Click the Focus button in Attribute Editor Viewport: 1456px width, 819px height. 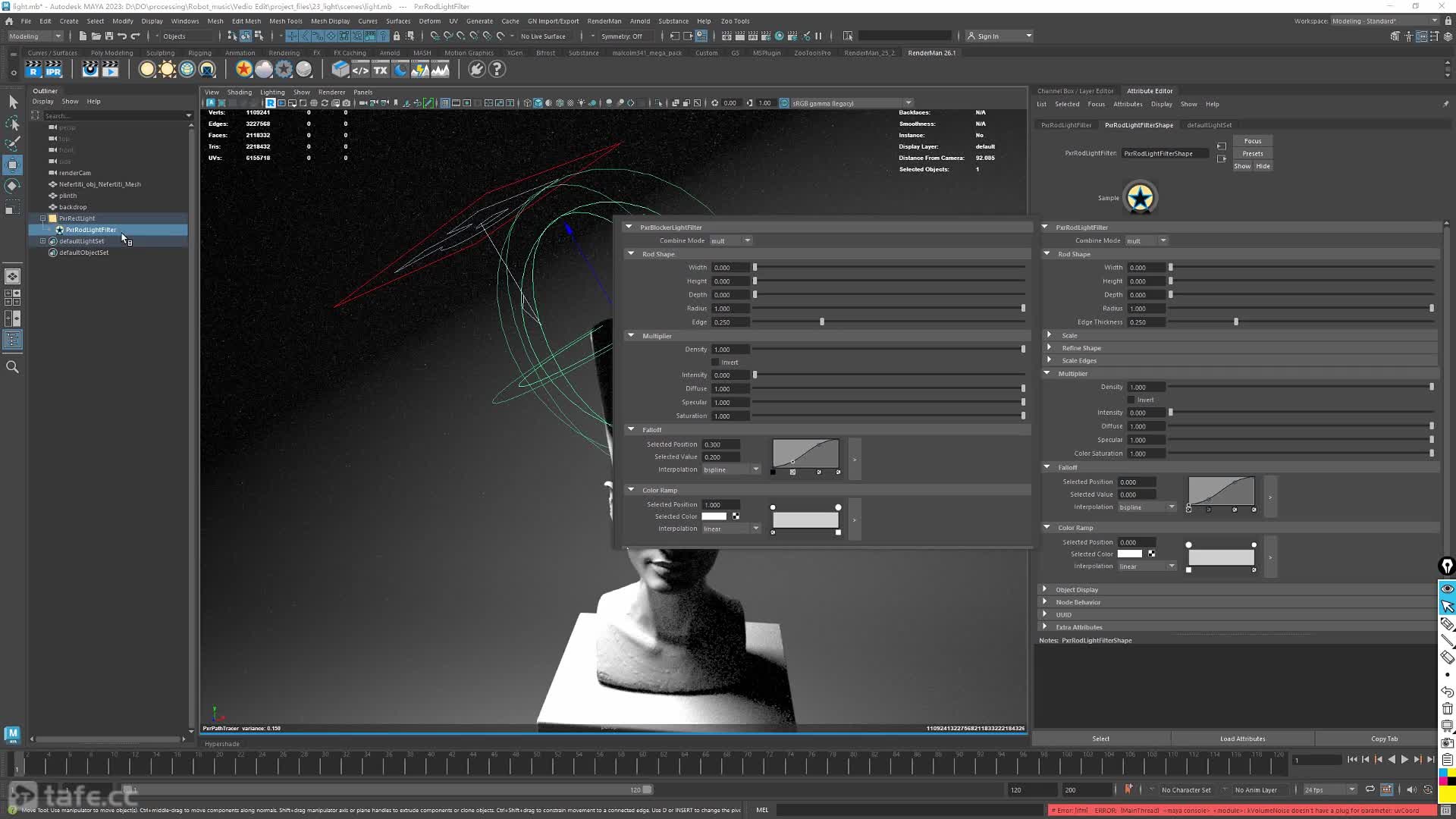click(x=1253, y=141)
